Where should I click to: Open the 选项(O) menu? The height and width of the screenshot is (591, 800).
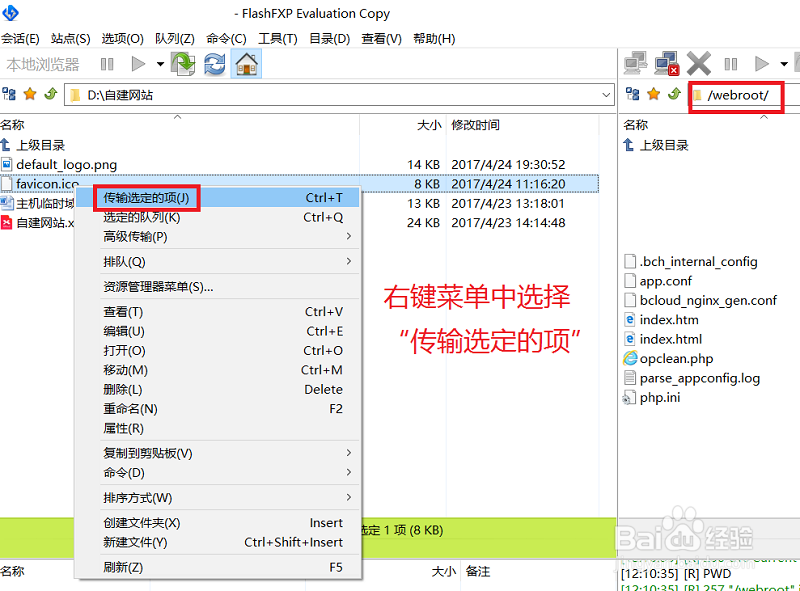(122, 39)
